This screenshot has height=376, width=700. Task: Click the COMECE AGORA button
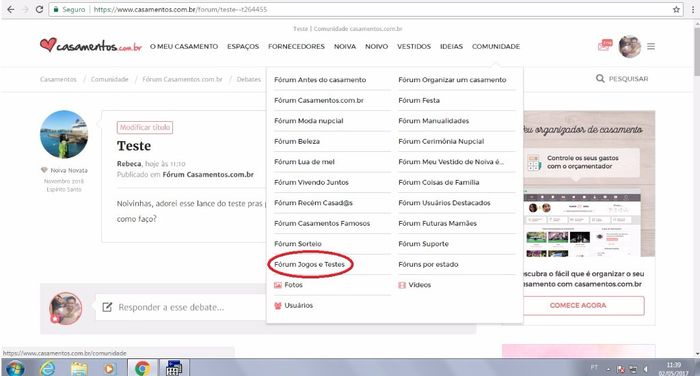coord(583,305)
